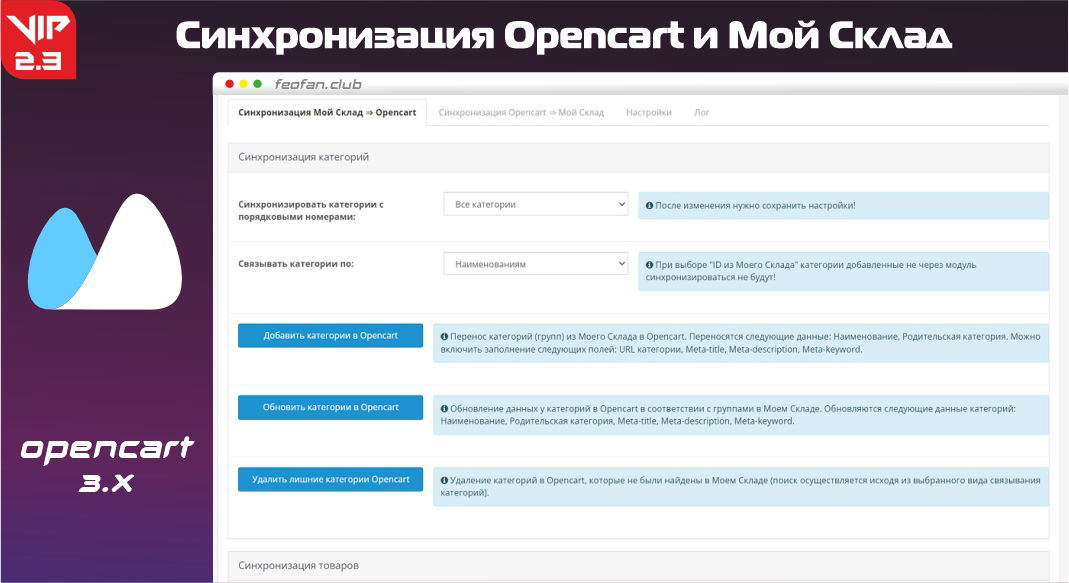Go to the 'Лог' tab
The height and width of the screenshot is (583, 1069).
[x=702, y=113]
